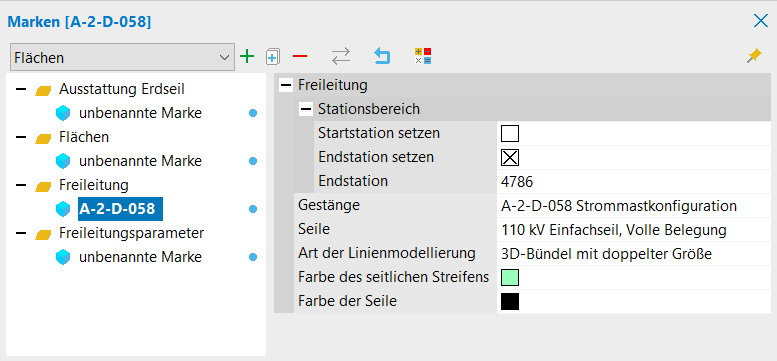Collapse the Stationsbereich subsection
Image resolution: width=777 pixels, height=361 pixels.
pos(306,109)
